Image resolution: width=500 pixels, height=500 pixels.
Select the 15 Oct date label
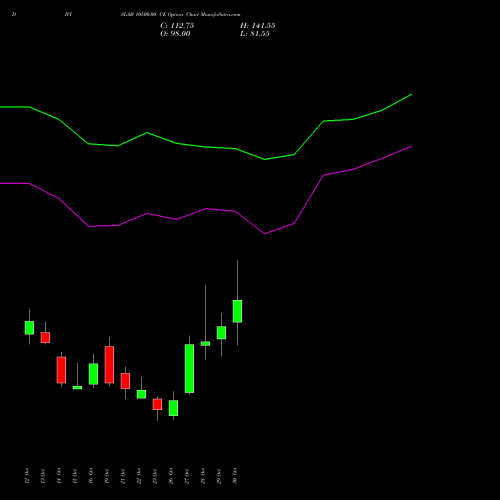coord(75,476)
